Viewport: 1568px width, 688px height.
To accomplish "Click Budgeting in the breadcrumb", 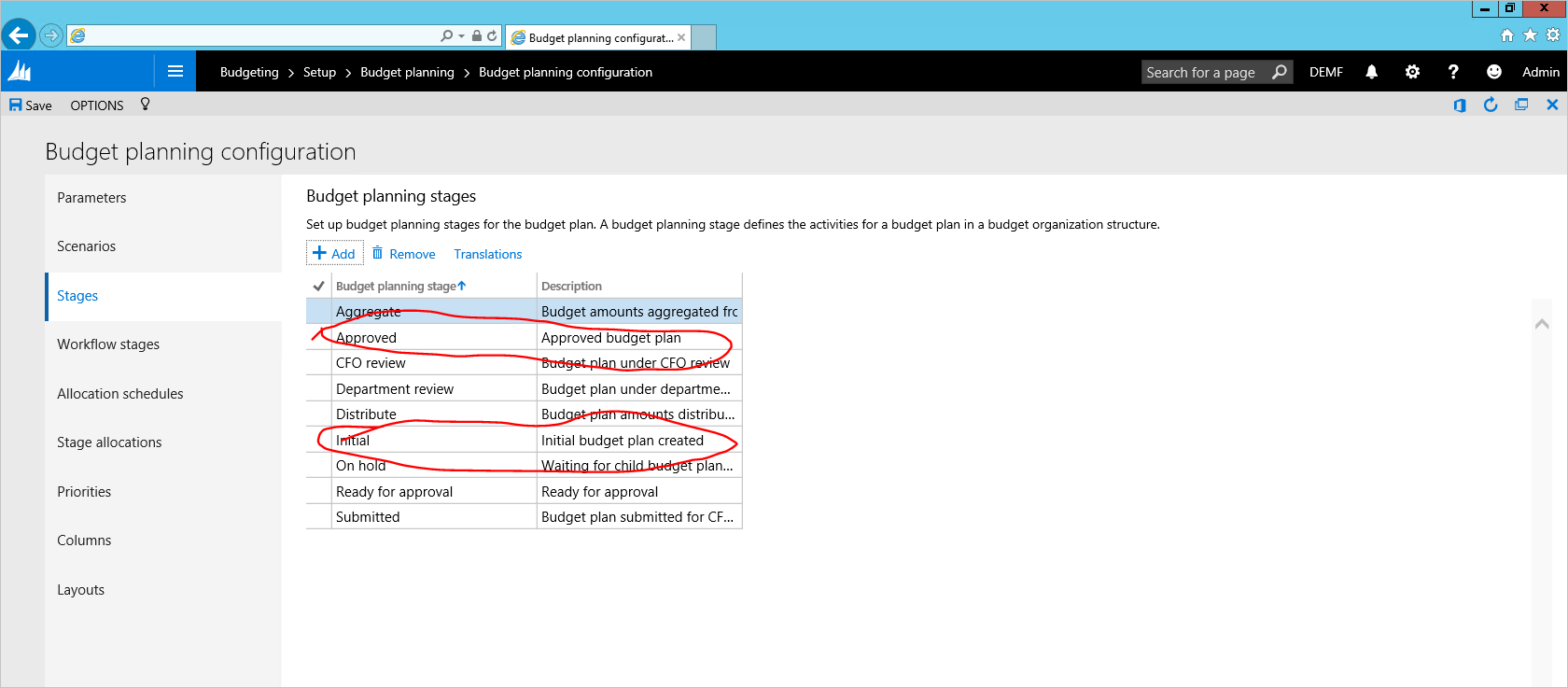I will tap(249, 72).
